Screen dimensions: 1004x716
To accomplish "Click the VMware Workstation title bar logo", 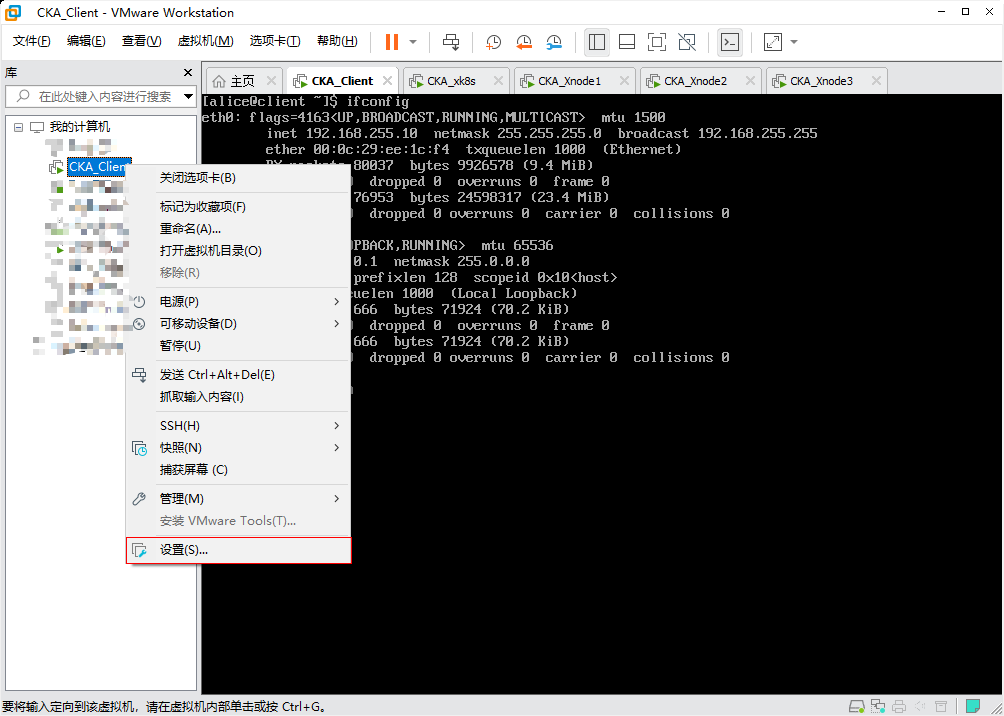I will point(13,12).
